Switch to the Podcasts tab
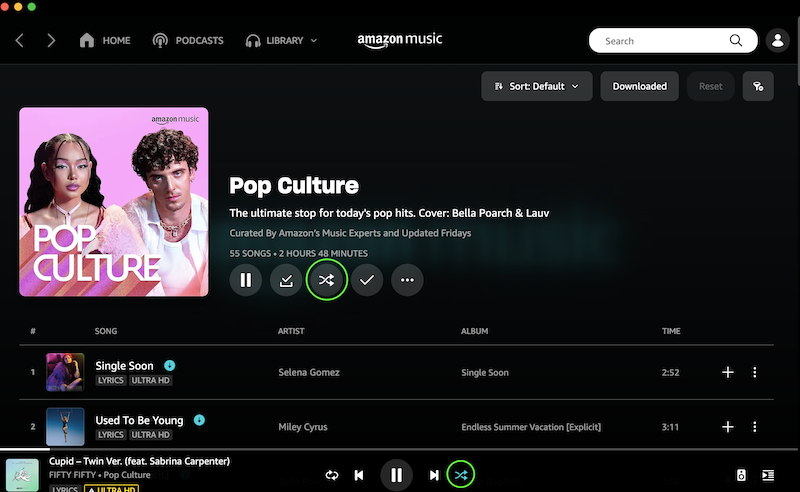 tap(187, 41)
